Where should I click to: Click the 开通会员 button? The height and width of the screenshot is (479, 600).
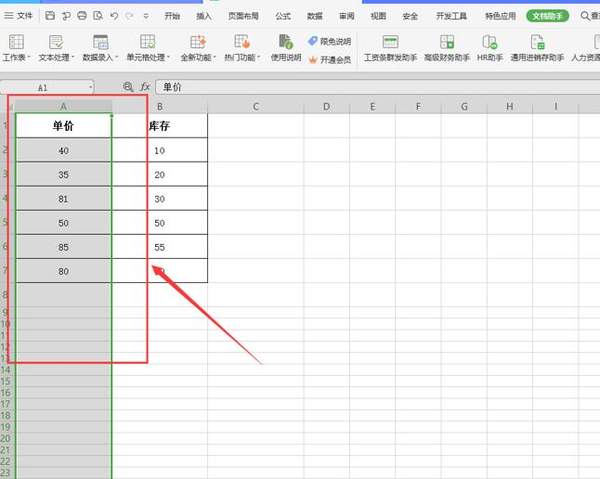tap(329, 60)
